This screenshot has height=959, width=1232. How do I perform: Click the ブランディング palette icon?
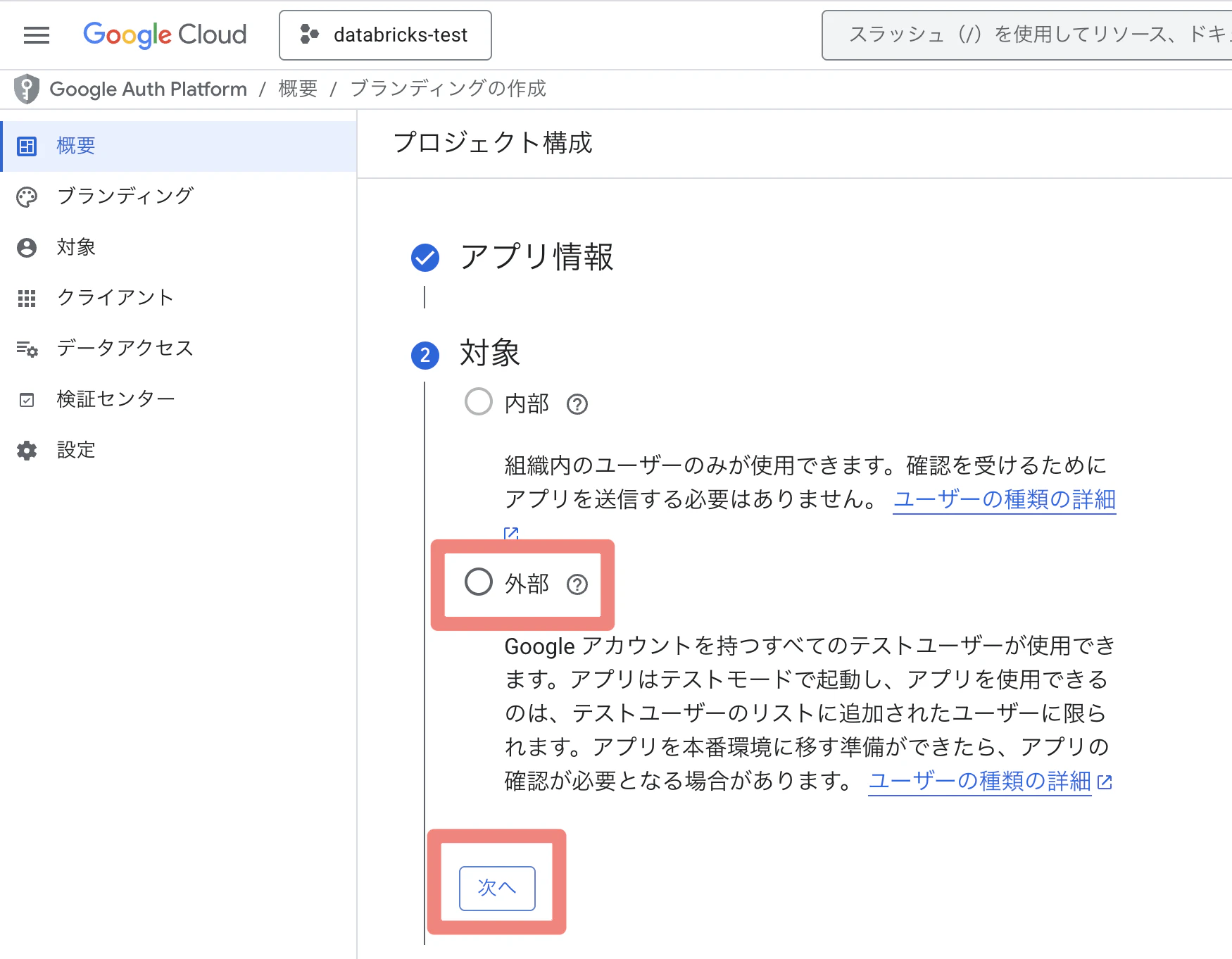click(x=27, y=197)
